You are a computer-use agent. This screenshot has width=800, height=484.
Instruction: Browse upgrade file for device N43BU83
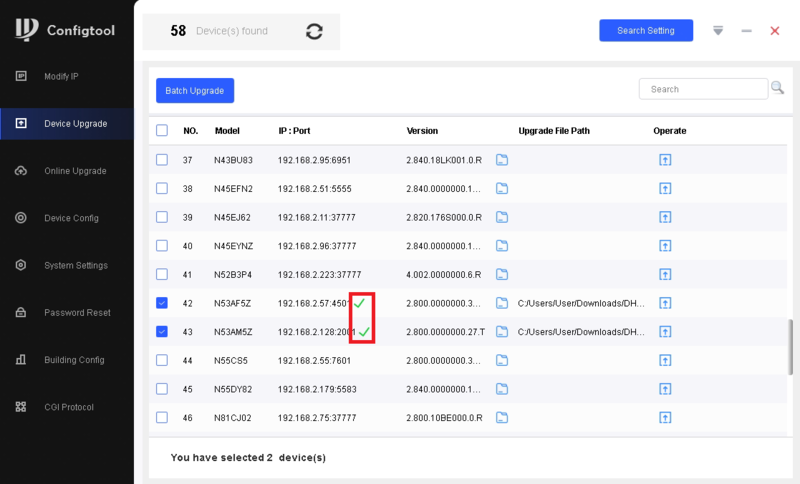pyautogui.click(x=502, y=160)
